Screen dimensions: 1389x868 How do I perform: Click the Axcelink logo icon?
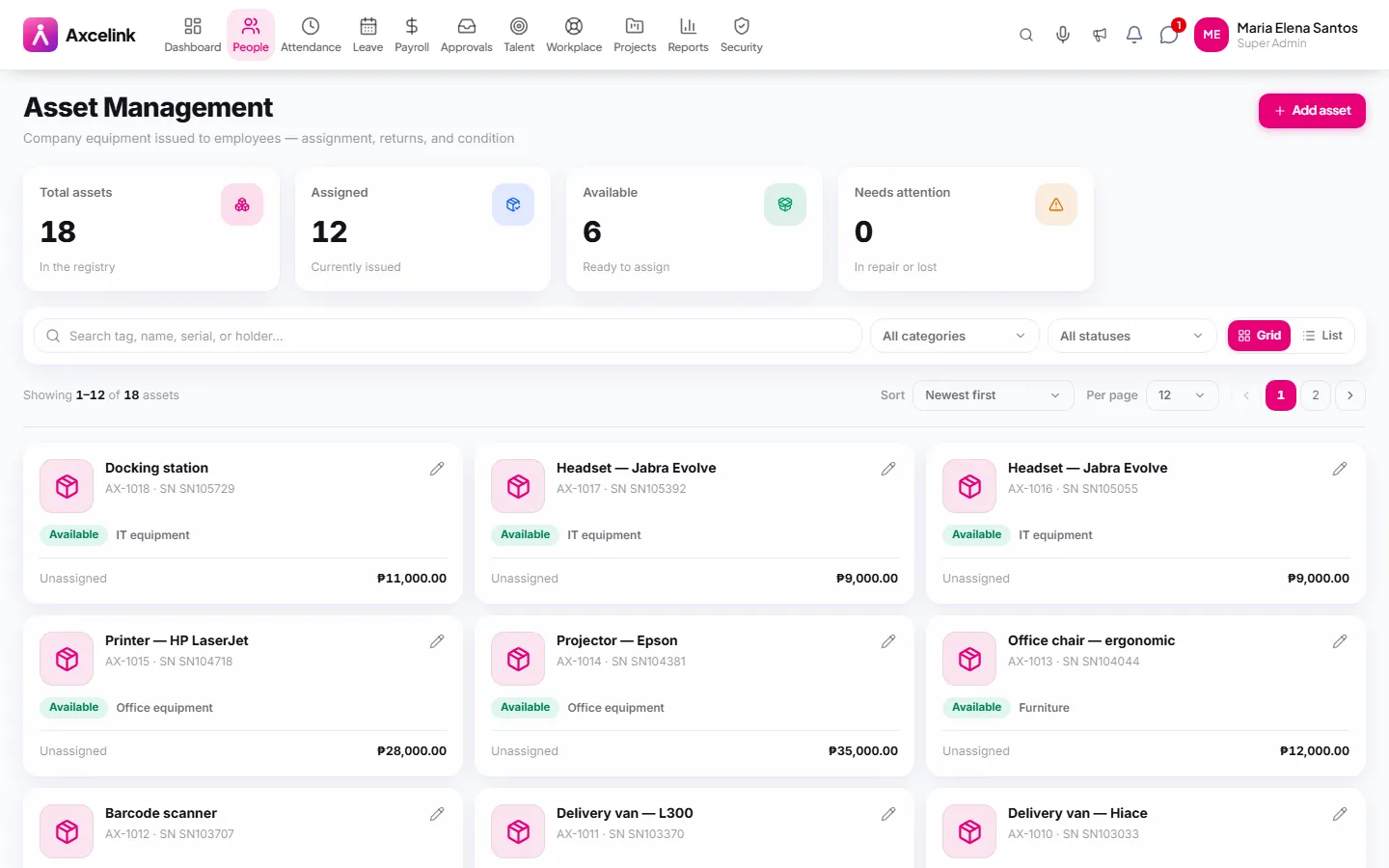41,35
